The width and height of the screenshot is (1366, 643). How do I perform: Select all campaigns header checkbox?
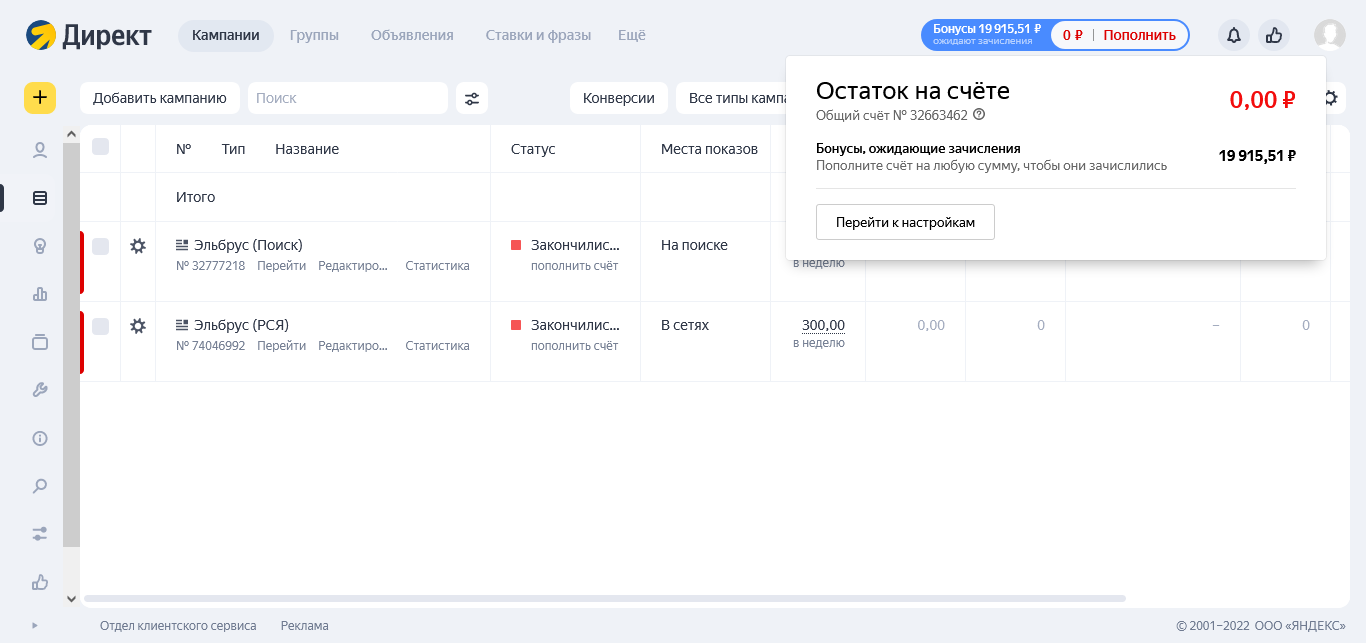(100, 147)
